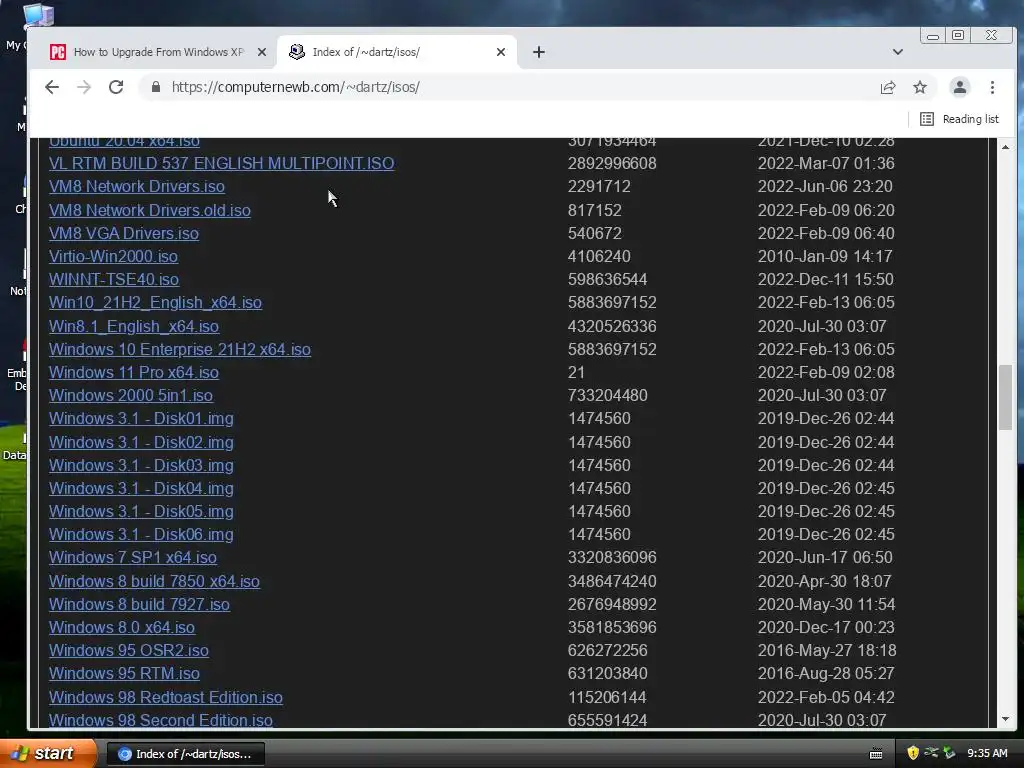Click file size 2892996608
The height and width of the screenshot is (768, 1024).
[612, 163]
